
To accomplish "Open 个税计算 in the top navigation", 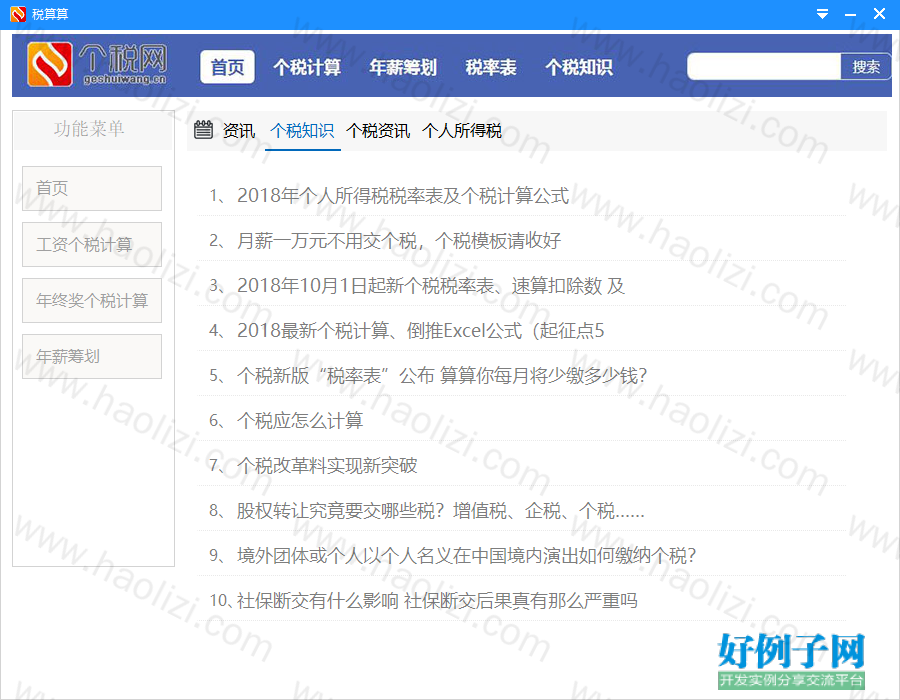I will tap(307, 67).
